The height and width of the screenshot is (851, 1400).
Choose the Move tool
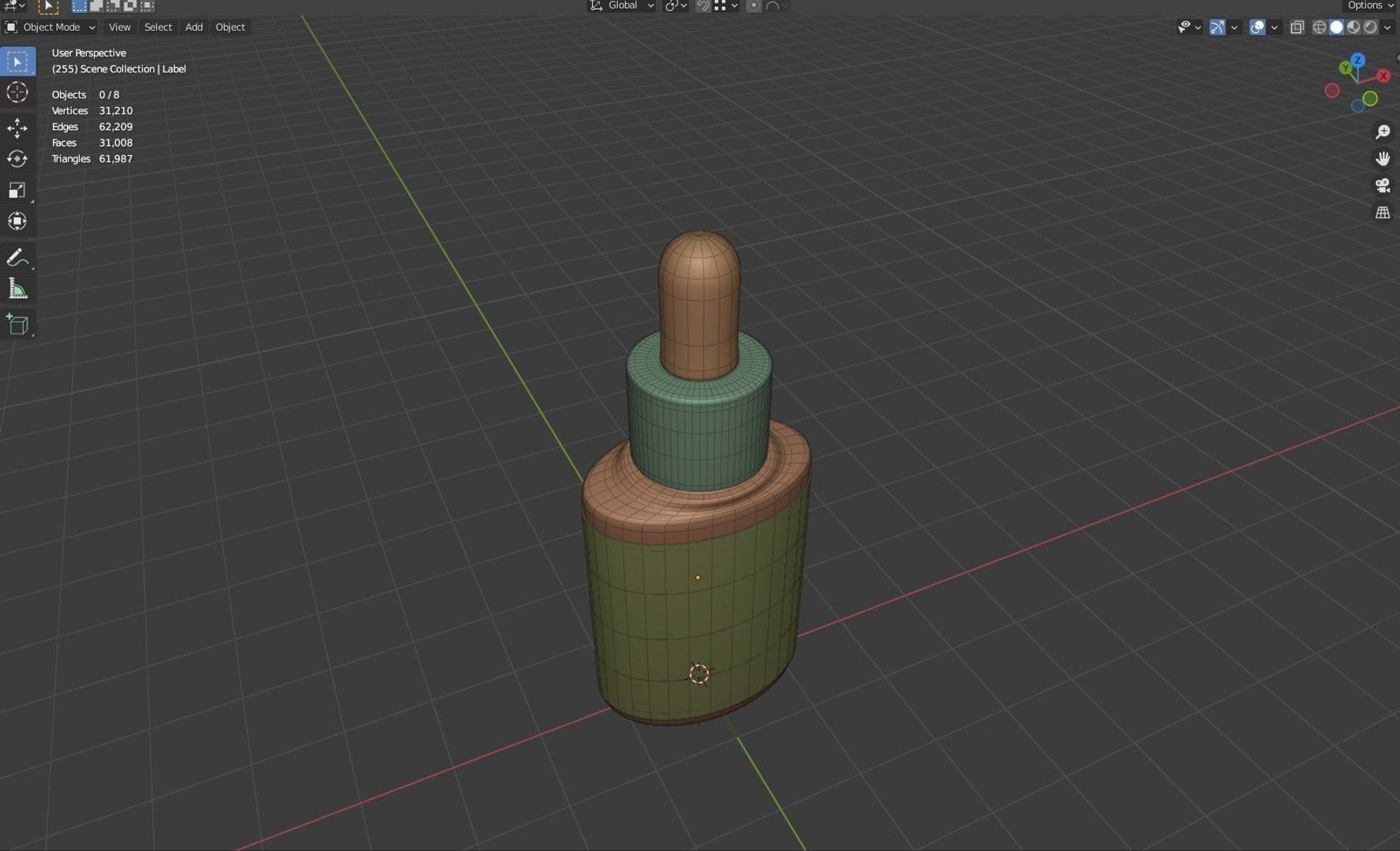point(17,128)
